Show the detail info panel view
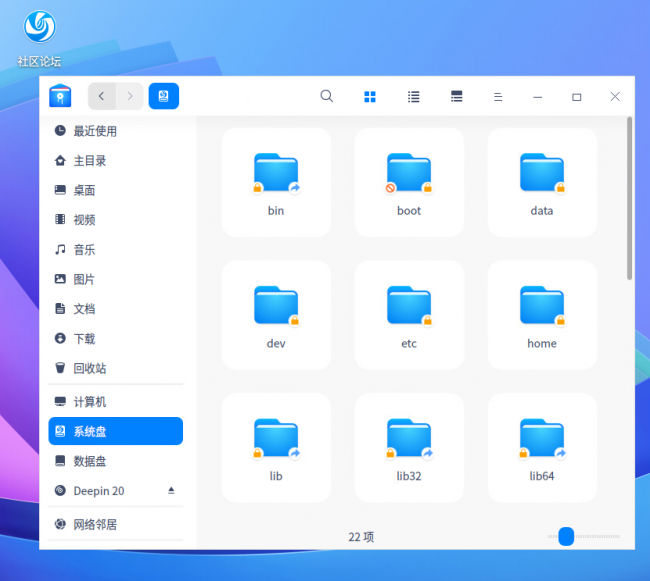The height and width of the screenshot is (581, 650). (456, 97)
